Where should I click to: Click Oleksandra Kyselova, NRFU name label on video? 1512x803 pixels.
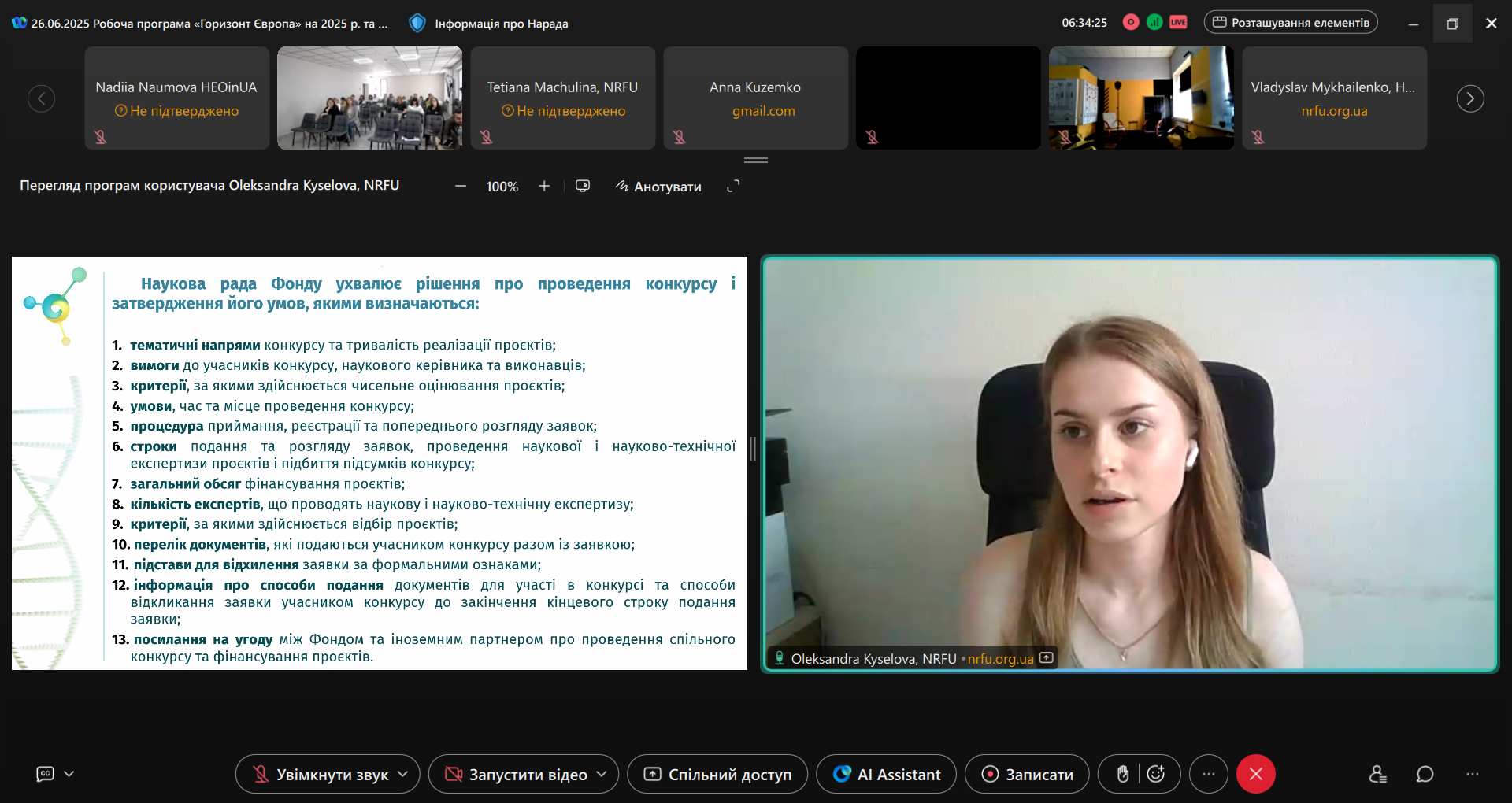[x=873, y=659]
